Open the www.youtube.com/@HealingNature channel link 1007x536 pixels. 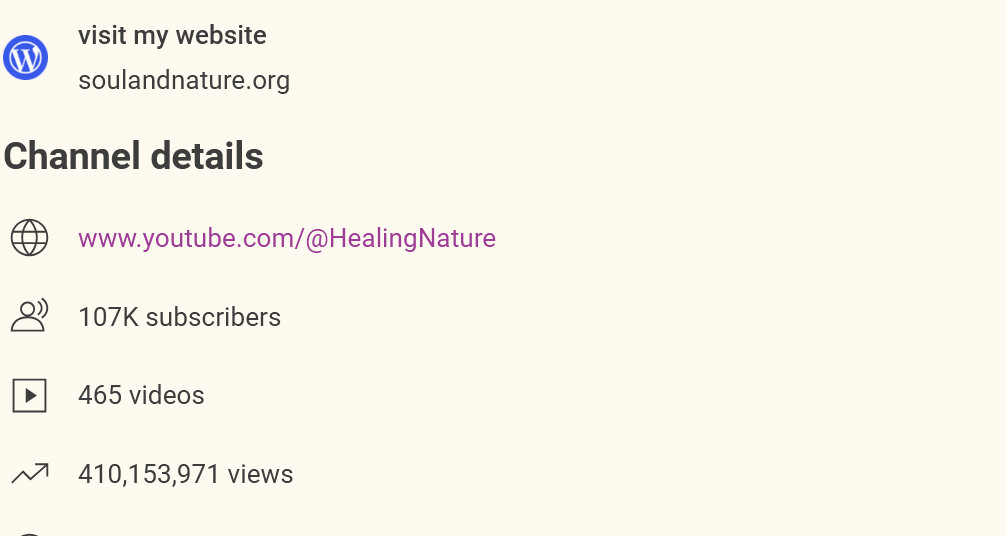286,238
